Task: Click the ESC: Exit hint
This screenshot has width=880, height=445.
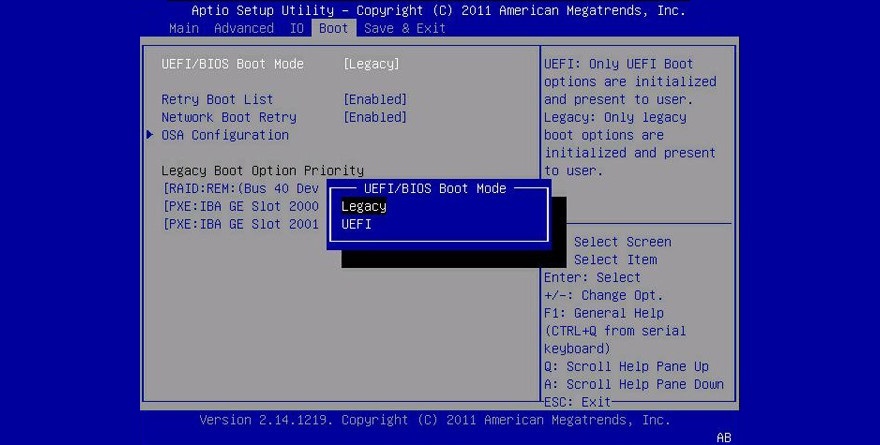Action: [x=577, y=401]
